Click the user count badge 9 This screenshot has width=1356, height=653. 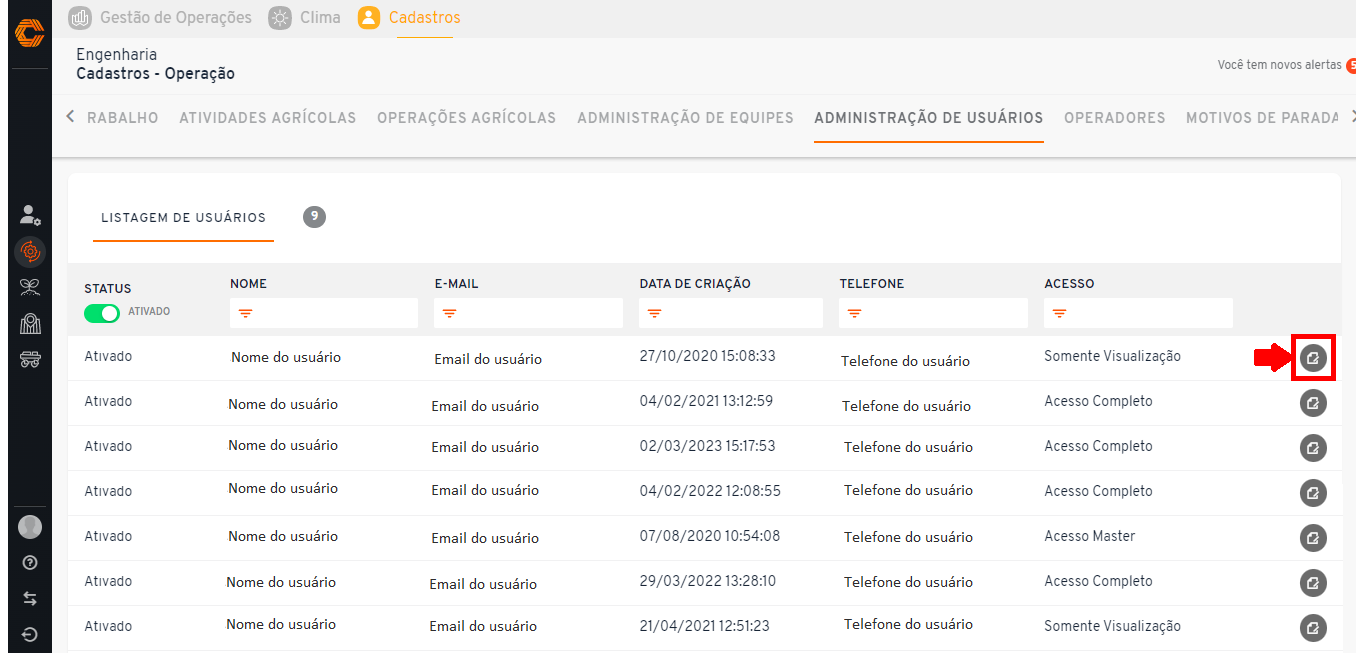point(314,216)
